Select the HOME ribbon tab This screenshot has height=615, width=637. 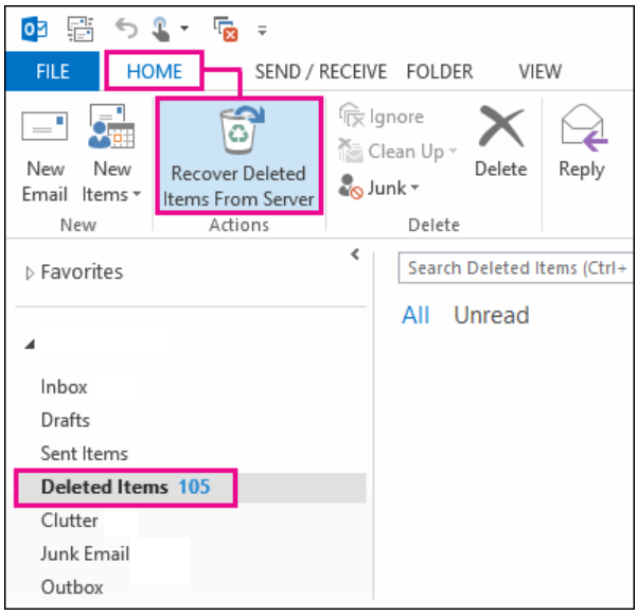(x=154, y=71)
